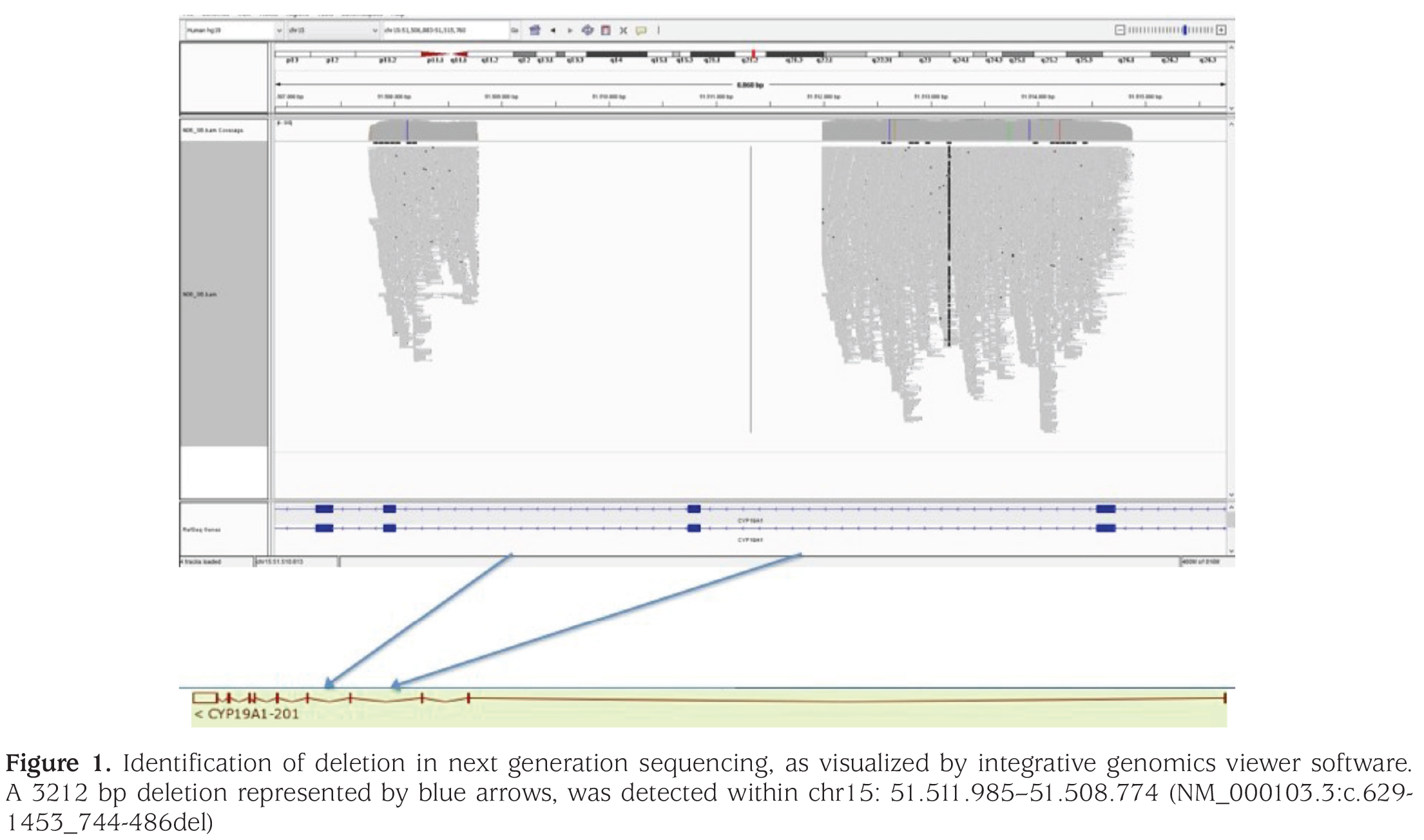Click the resize tracks to fit icon
1424x840 pixels.
coord(623,30)
